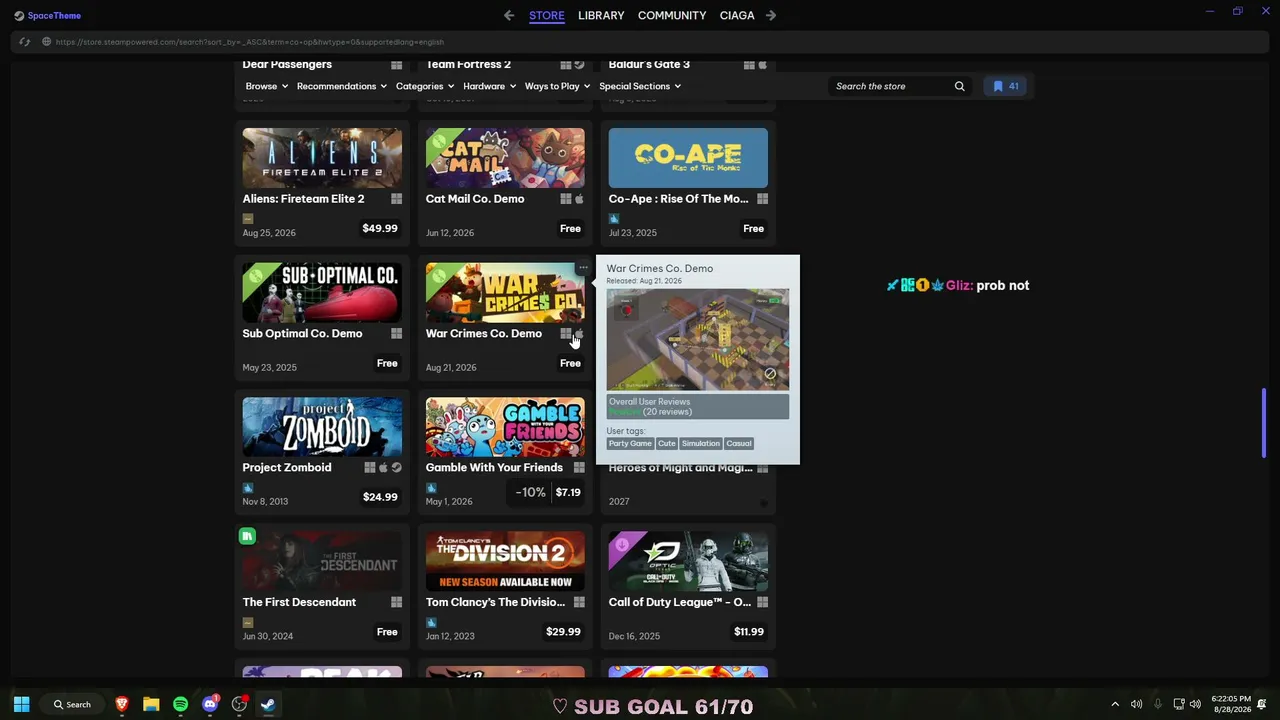Open the taskbar clock showing 6:22:05 PM
1280x720 pixels.
coord(1231,704)
